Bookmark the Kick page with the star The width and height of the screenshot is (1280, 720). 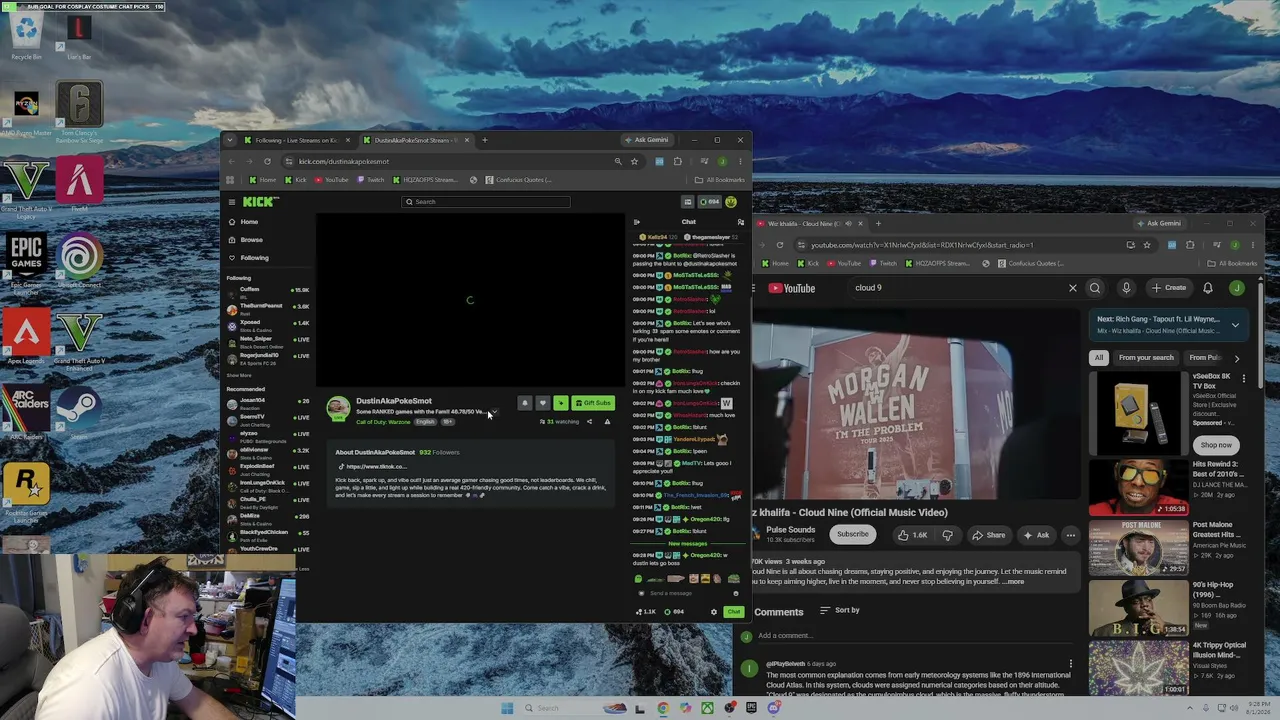point(634,161)
